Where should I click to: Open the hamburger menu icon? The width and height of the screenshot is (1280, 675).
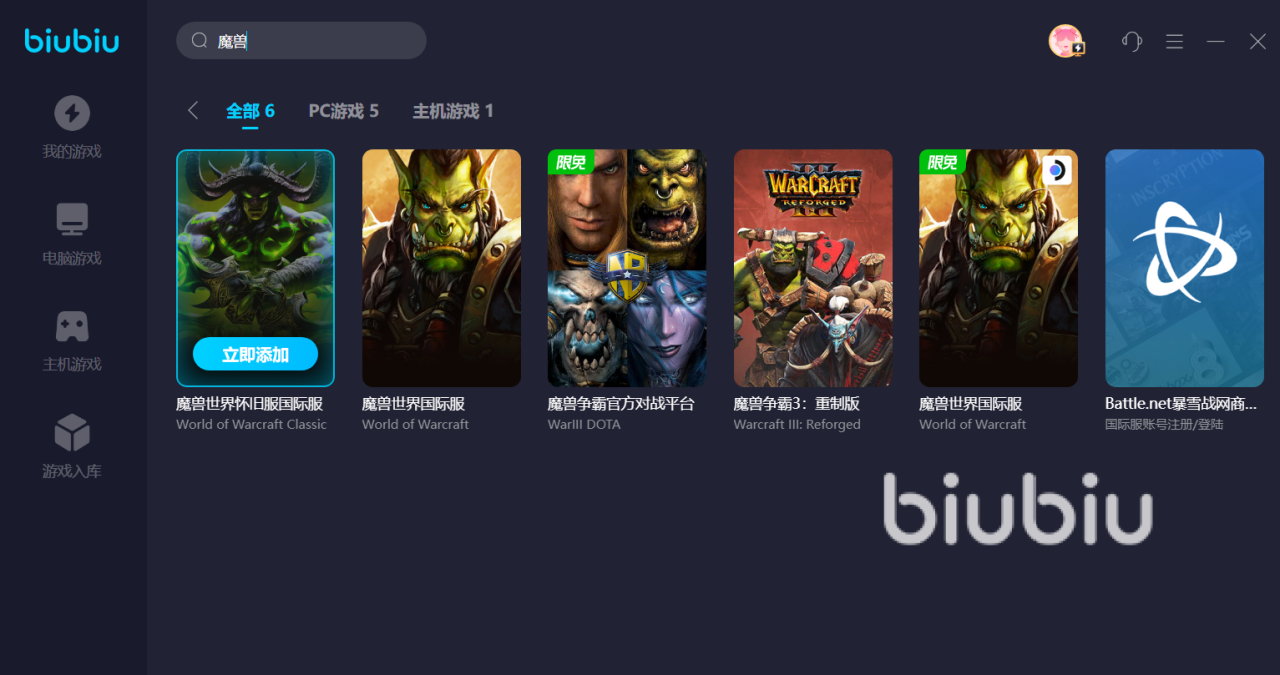coord(1175,41)
